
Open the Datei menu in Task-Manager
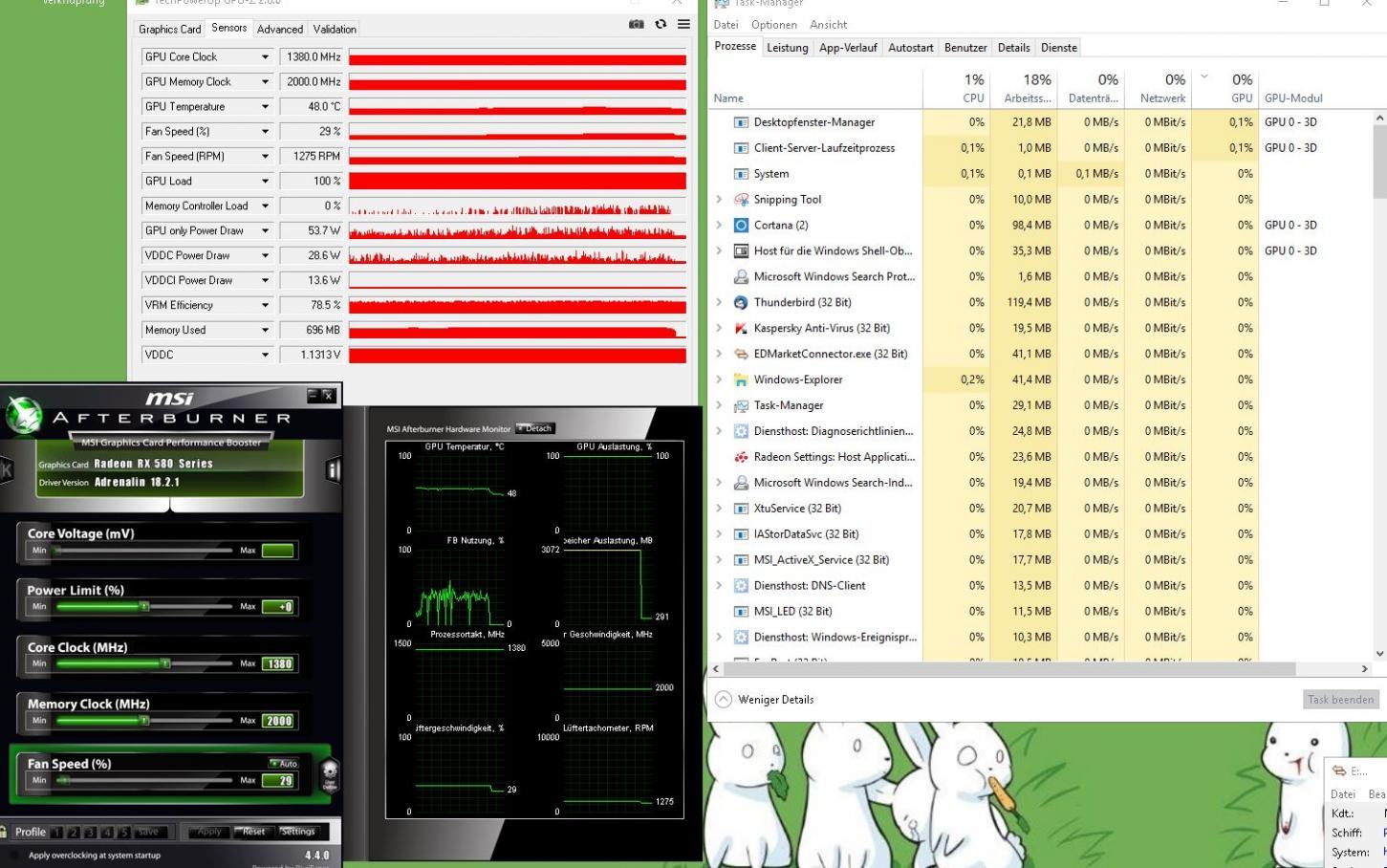726,25
